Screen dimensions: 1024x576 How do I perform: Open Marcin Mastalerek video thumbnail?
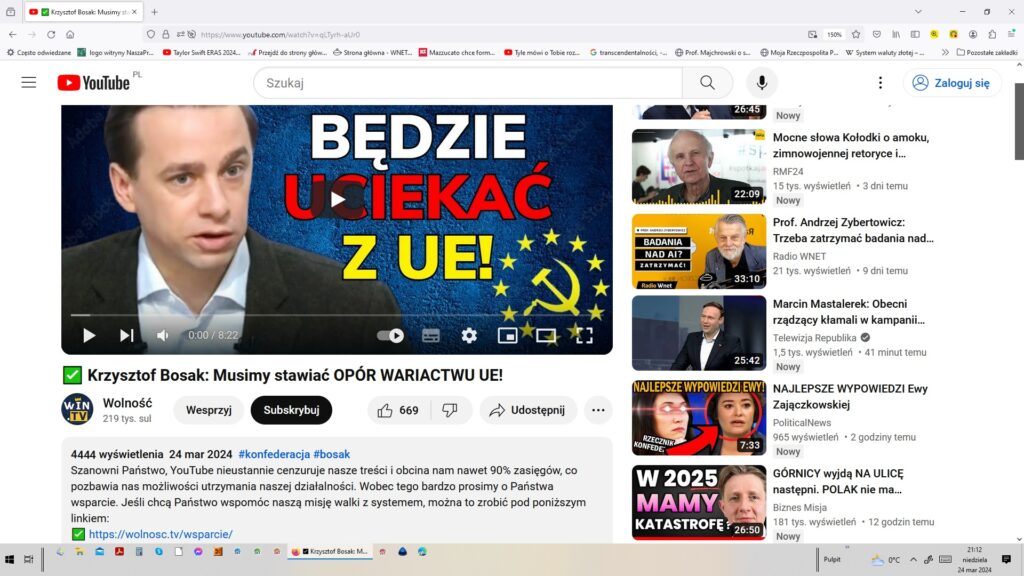[x=699, y=333]
